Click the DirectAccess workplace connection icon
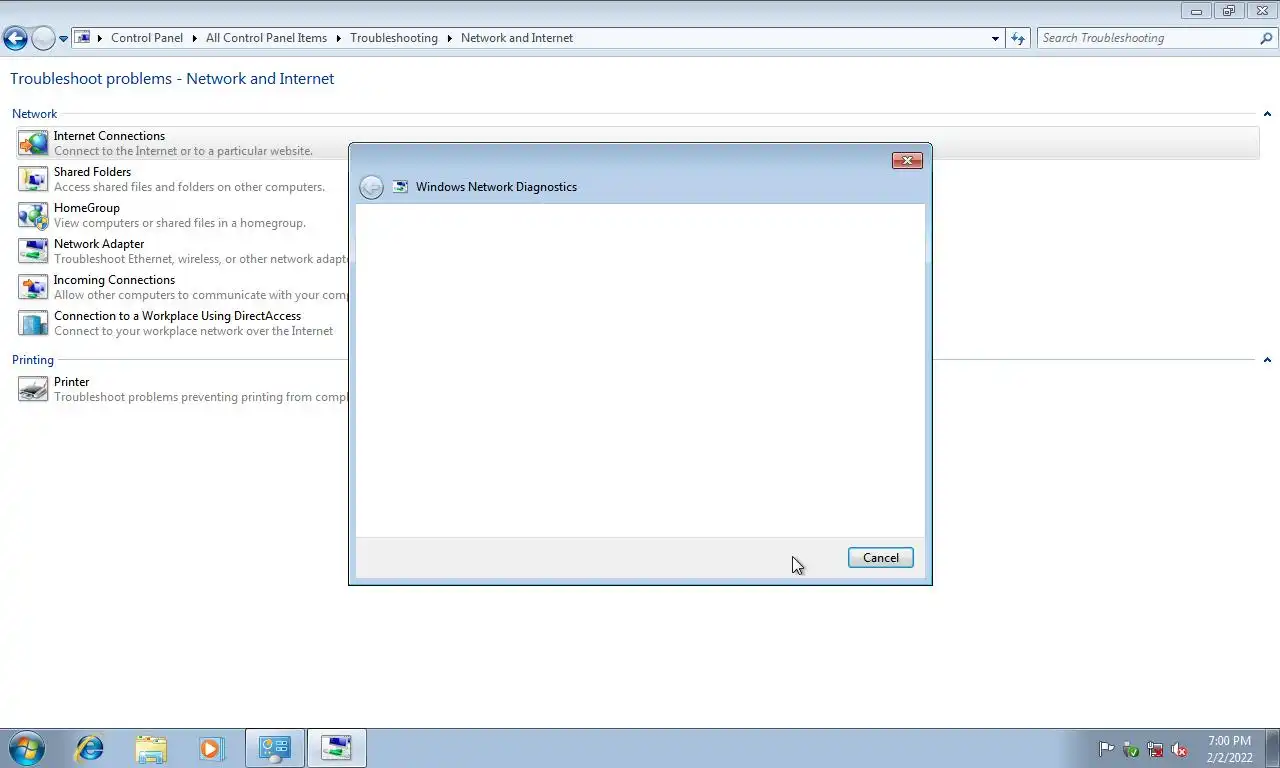 point(33,323)
